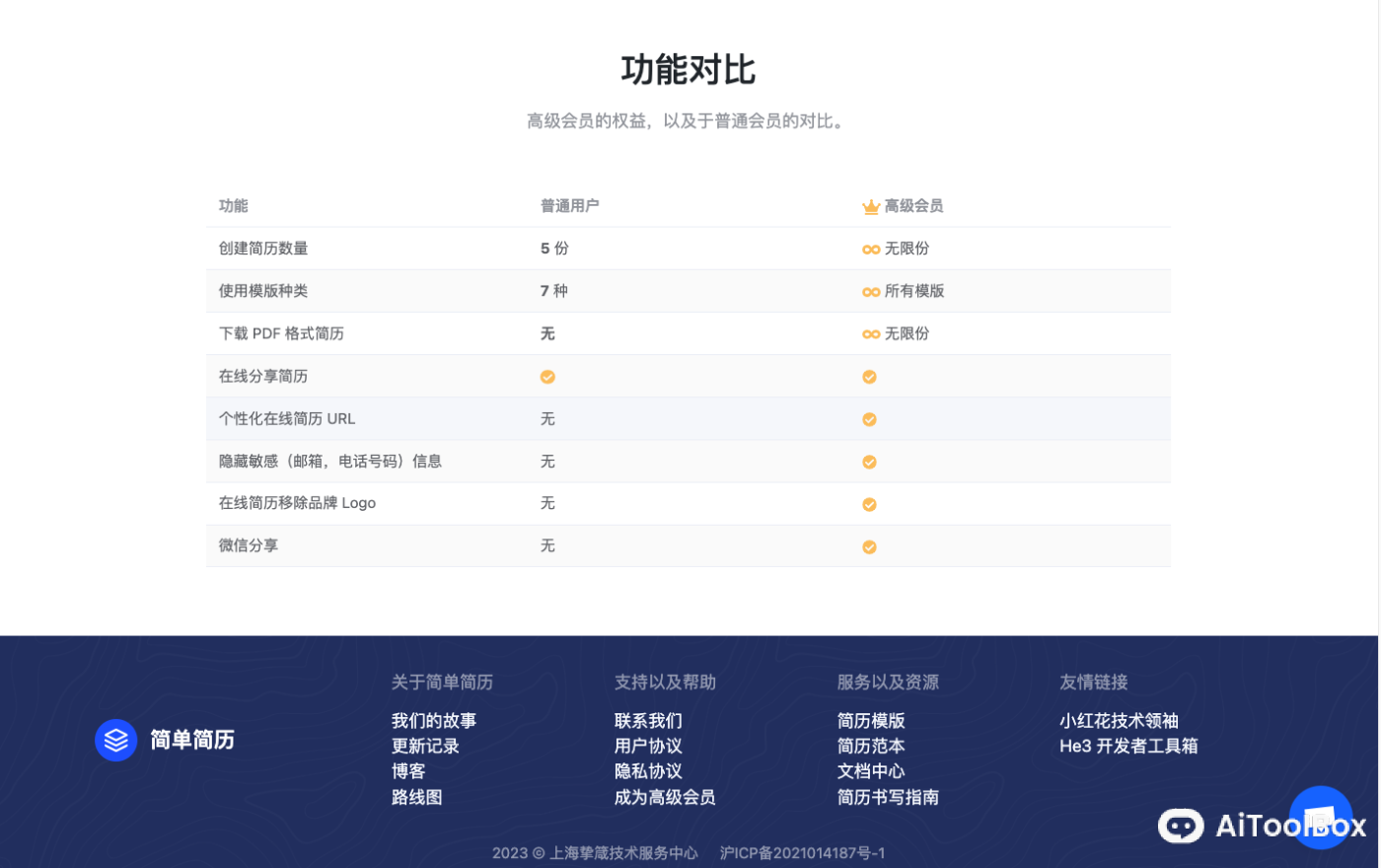The image size is (1381, 868).
Task: Click the 简单简历 logo icon
Action: click(115, 740)
